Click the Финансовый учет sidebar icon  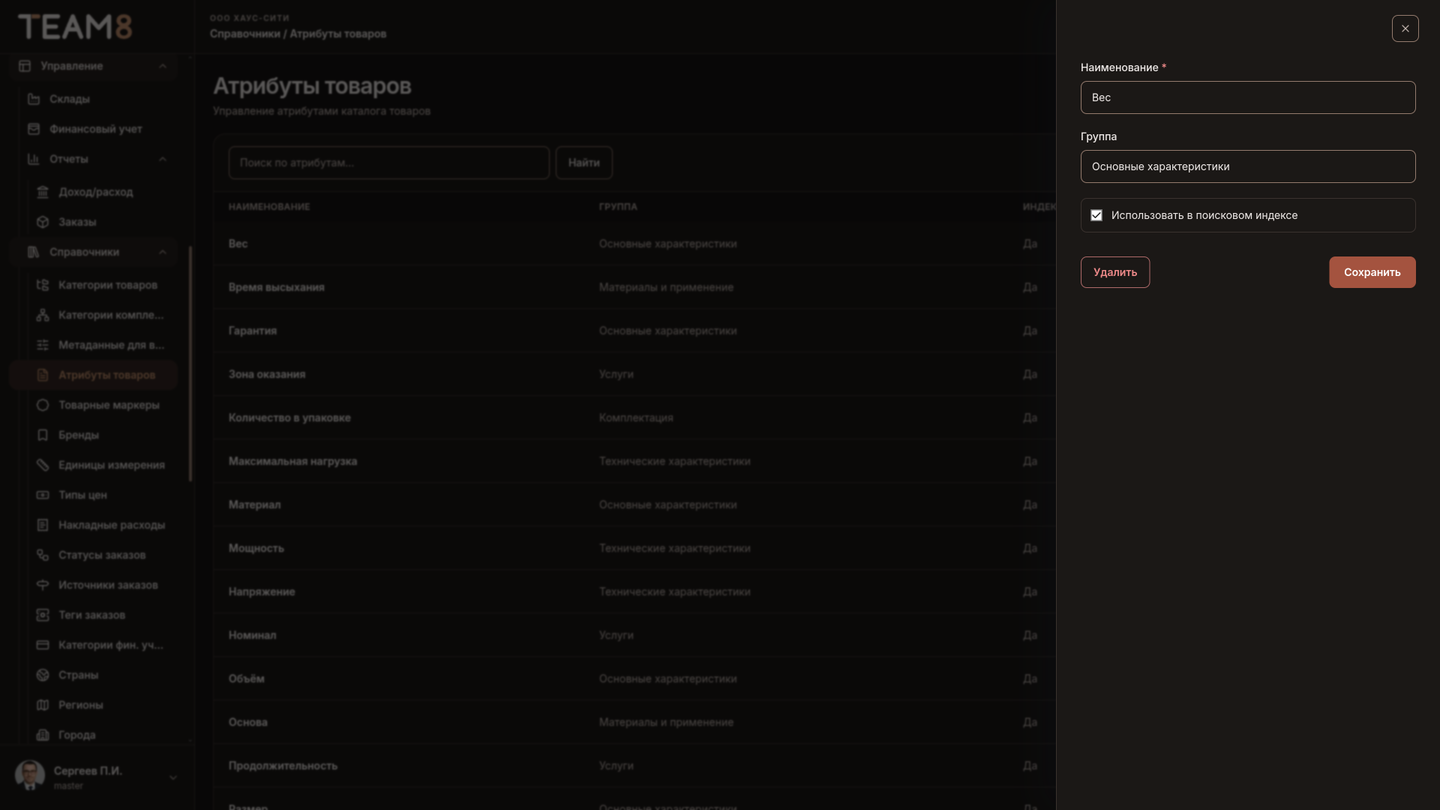point(34,129)
